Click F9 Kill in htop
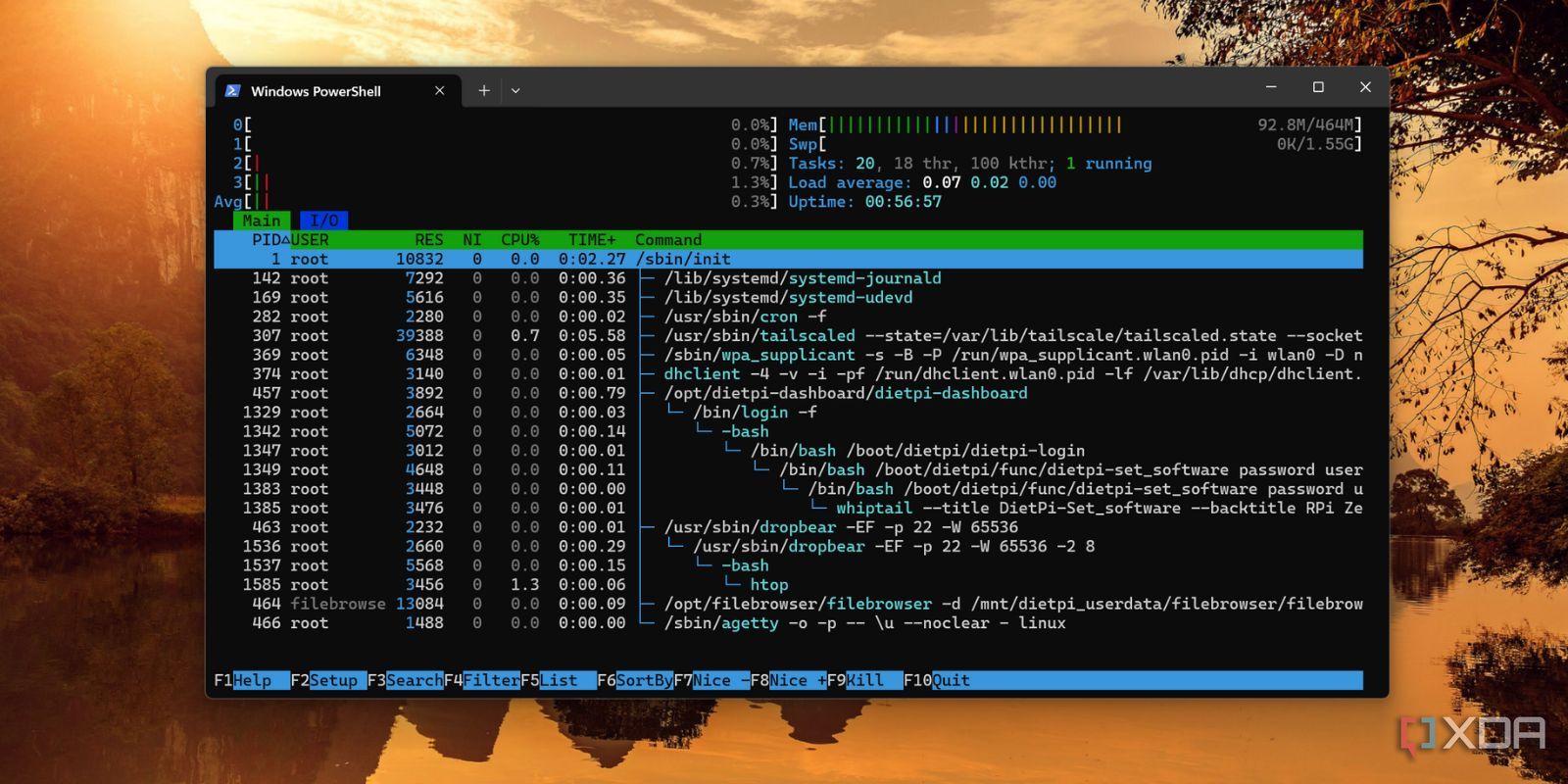Screen dimensions: 1568x784 (x=864, y=680)
